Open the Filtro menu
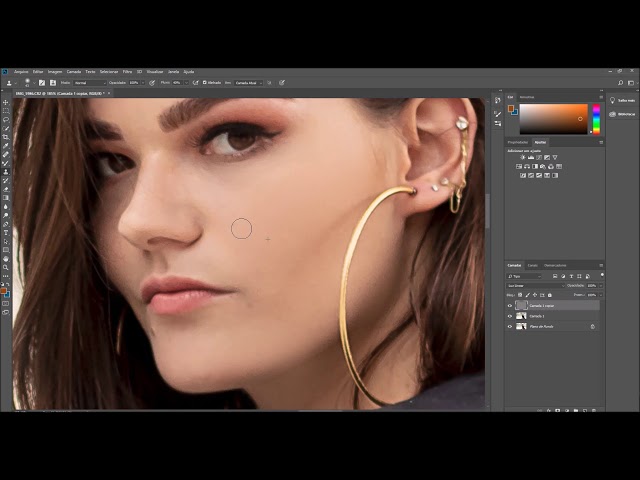 pos(127,72)
